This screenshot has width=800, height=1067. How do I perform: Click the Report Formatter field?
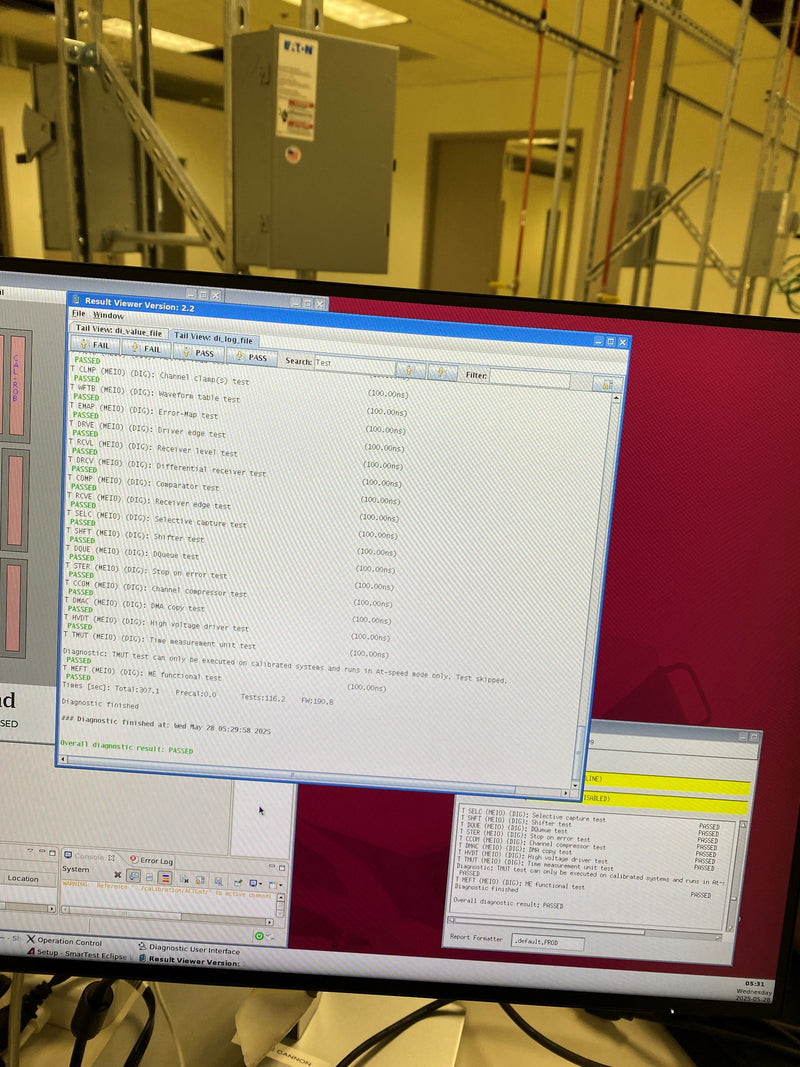coord(548,942)
